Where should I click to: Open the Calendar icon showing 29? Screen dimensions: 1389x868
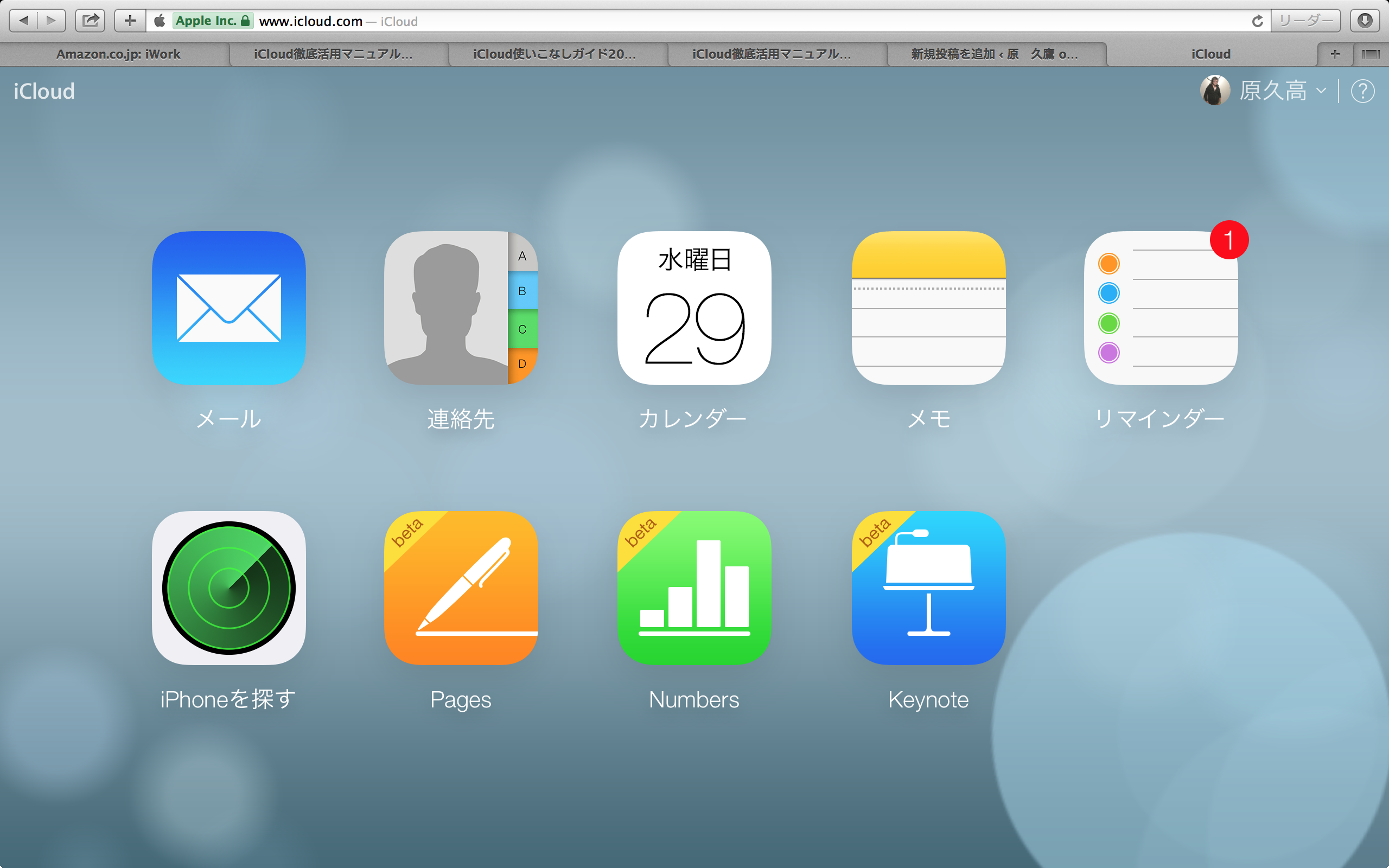click(x=694, y=308)
